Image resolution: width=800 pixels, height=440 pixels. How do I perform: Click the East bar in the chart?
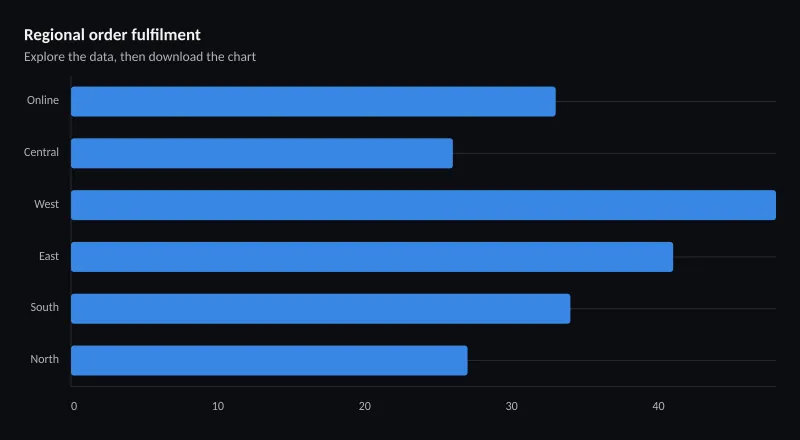(x=372, y=257)
